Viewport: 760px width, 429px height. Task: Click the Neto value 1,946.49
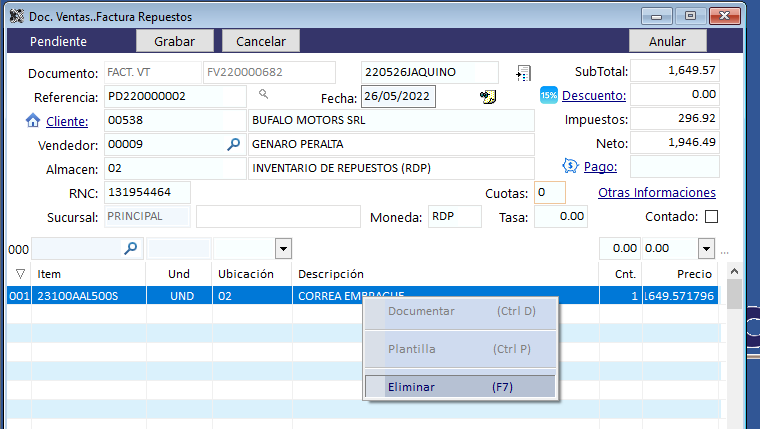click(x=674, y=143)
